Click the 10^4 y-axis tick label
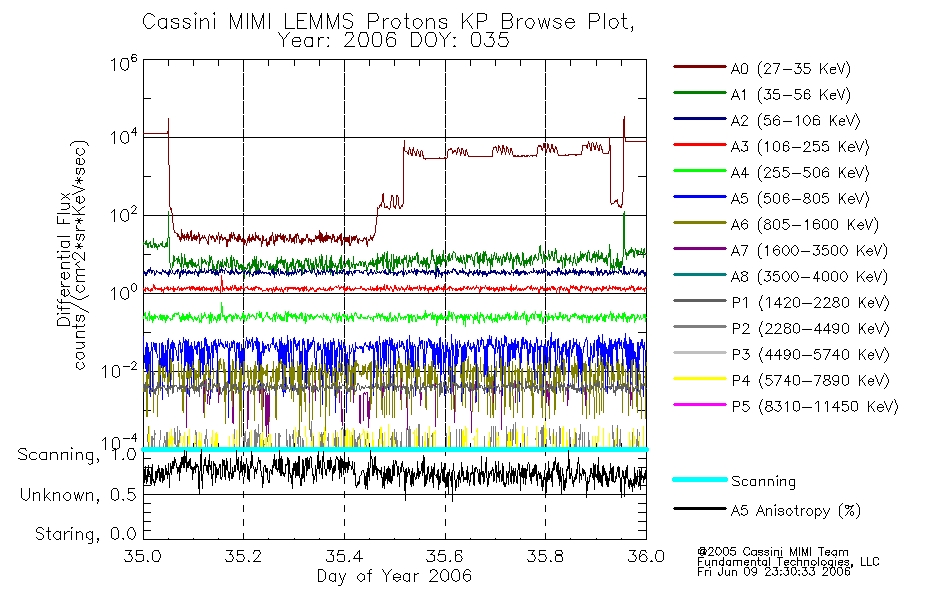The width and height of the screenshot is (950, 600). pyautogui.click(x=124, y=137)
